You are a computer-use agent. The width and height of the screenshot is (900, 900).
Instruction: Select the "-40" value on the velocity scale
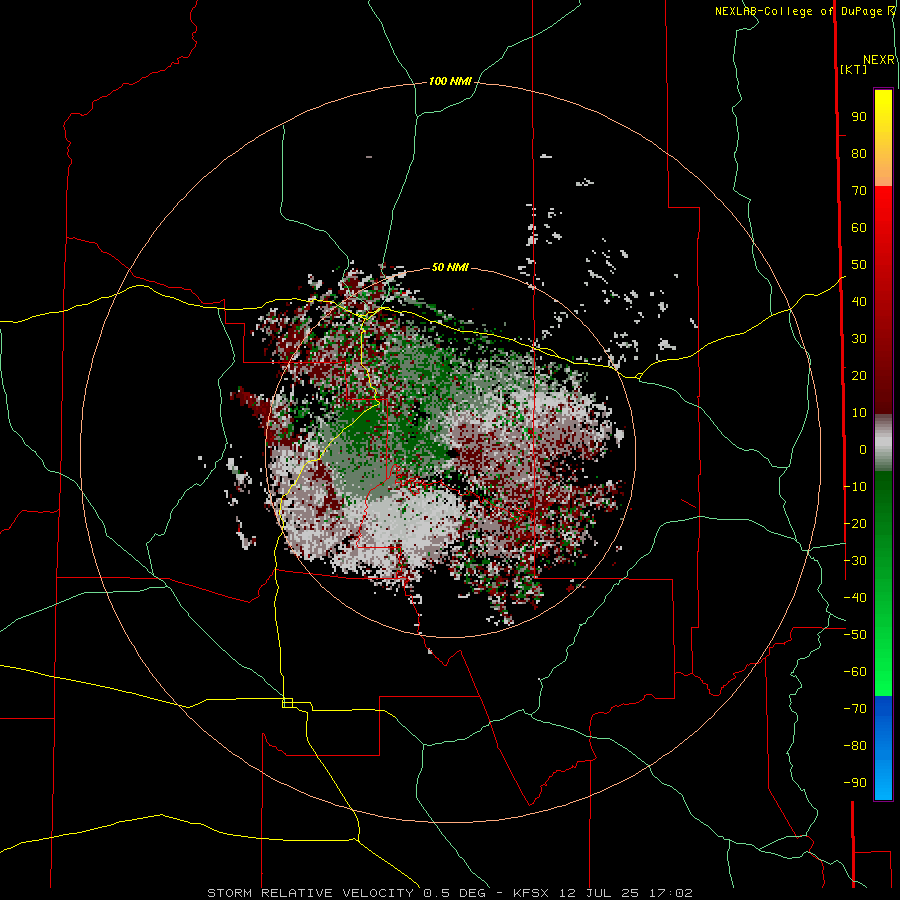coord(855,598)
